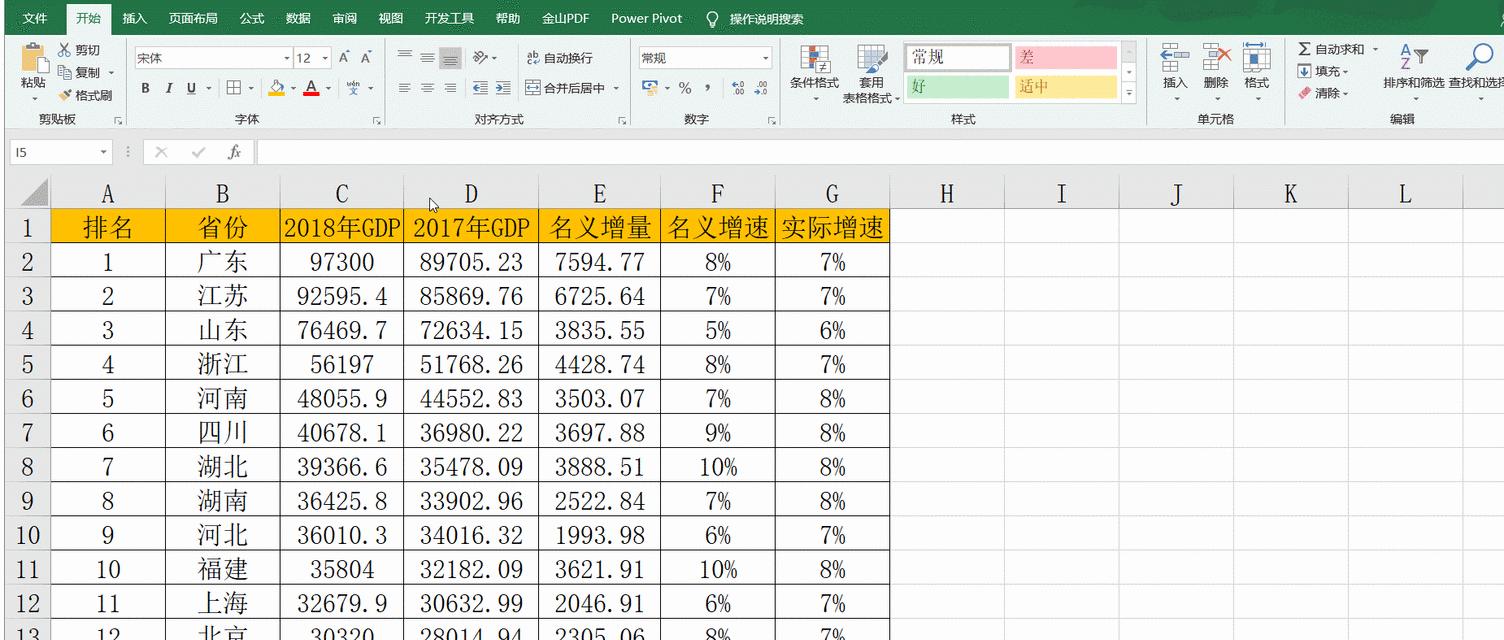1504x640 pixels.
Task: Select column D header
Action: 471,194
